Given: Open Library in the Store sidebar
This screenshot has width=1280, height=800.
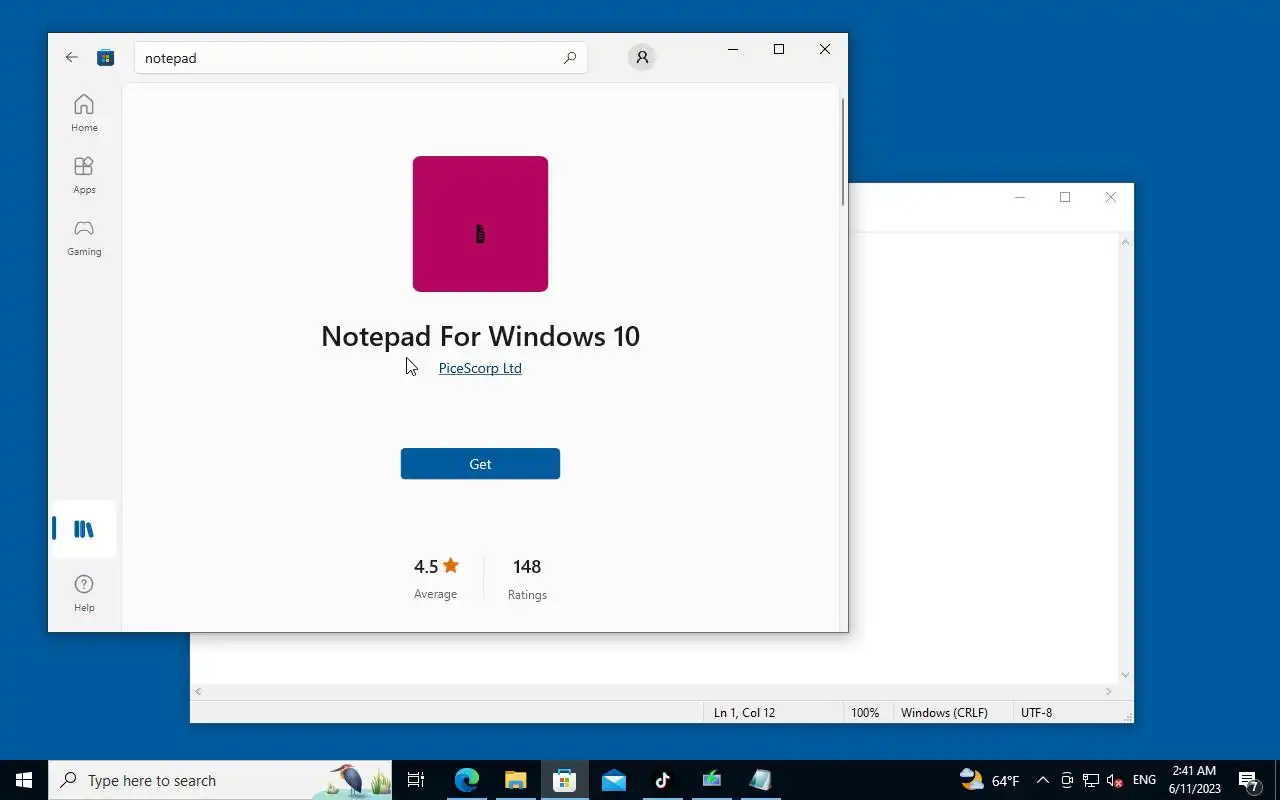Looking at the screenshot, I should click(x=84, y=529).
